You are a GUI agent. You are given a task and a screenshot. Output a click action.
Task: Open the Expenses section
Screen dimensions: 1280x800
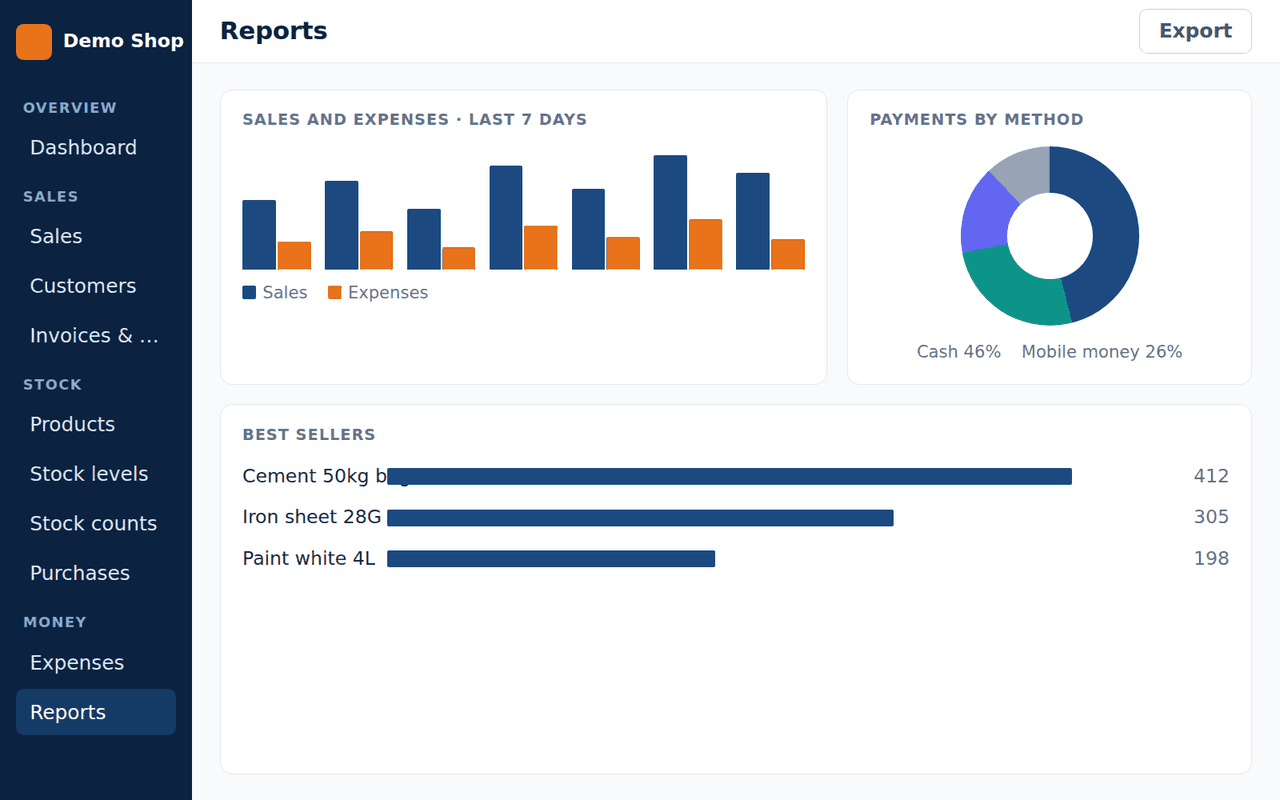[x=96, y=663]
